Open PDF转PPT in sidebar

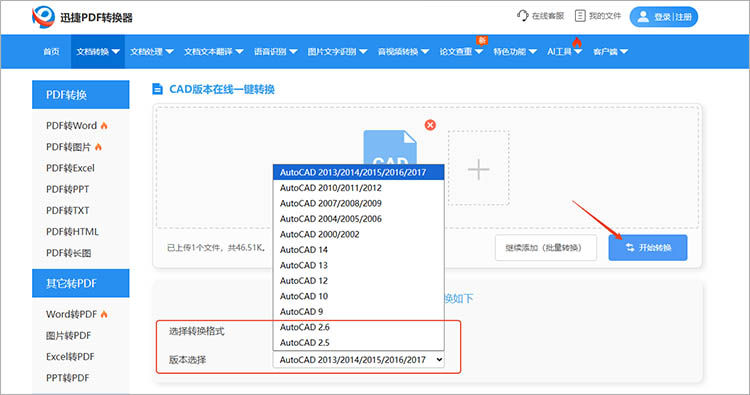pos(67,189)
